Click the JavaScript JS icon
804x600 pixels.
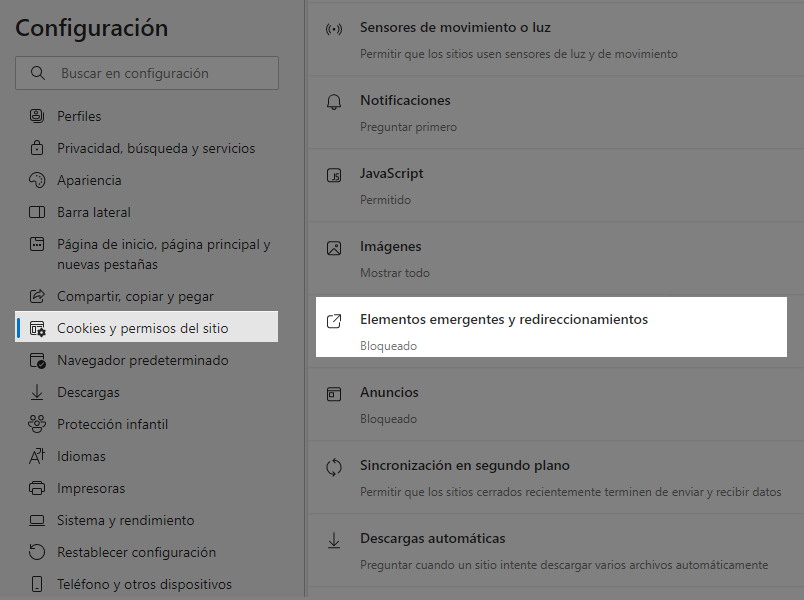[334, 175]
